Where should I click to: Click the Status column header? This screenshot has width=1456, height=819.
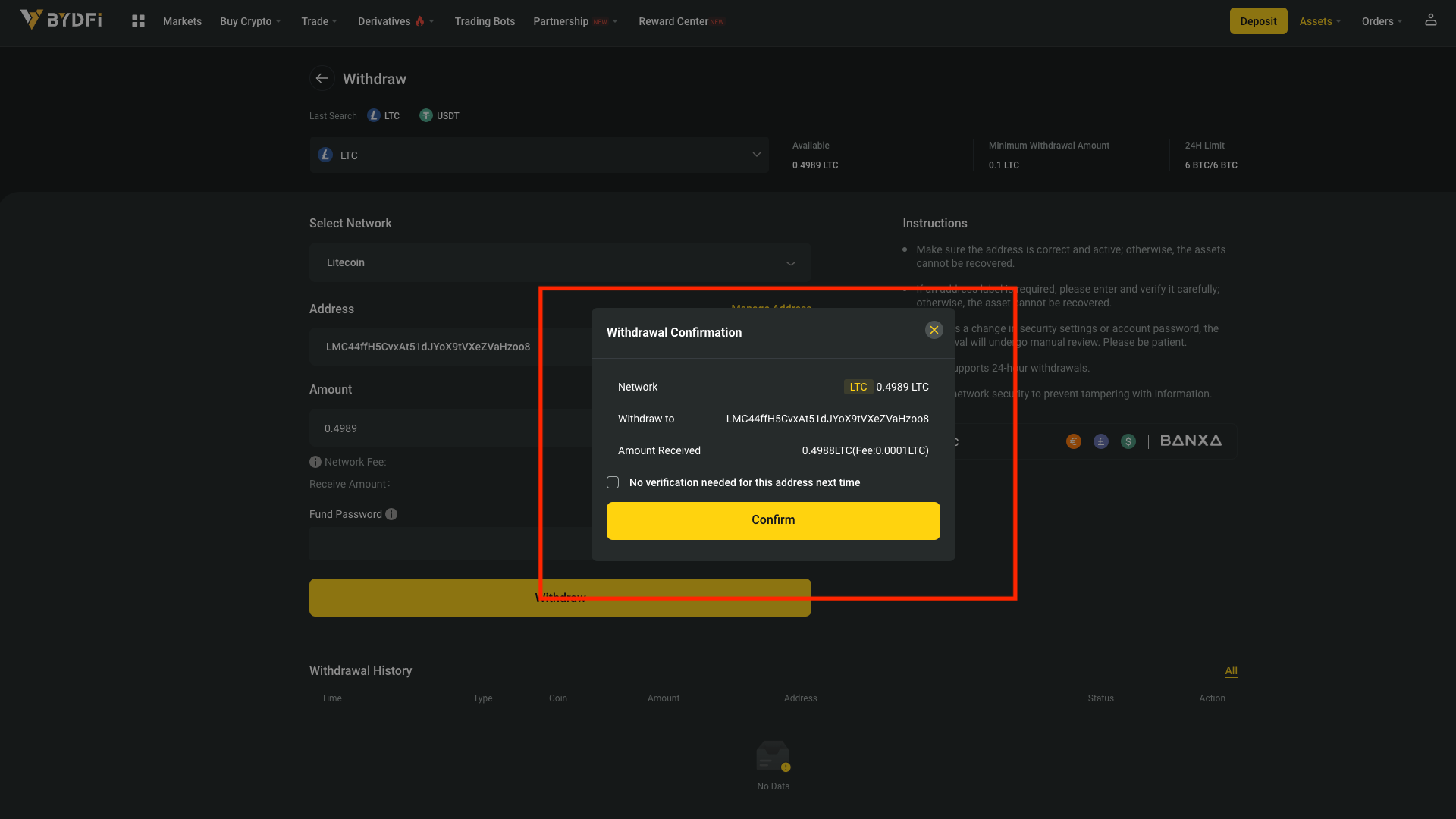click(1100, 698)
